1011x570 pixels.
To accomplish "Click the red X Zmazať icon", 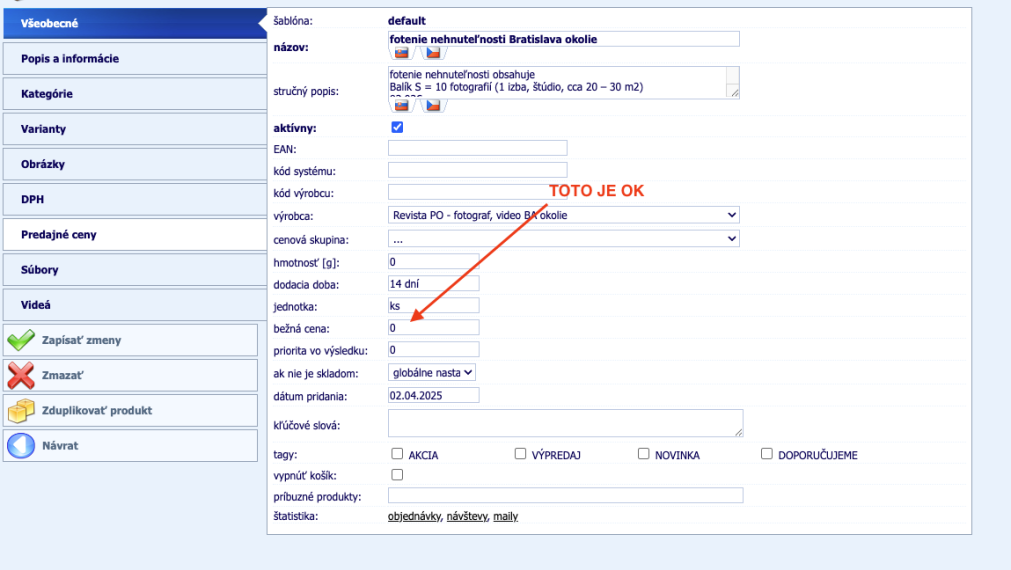I will click(21, 376).
